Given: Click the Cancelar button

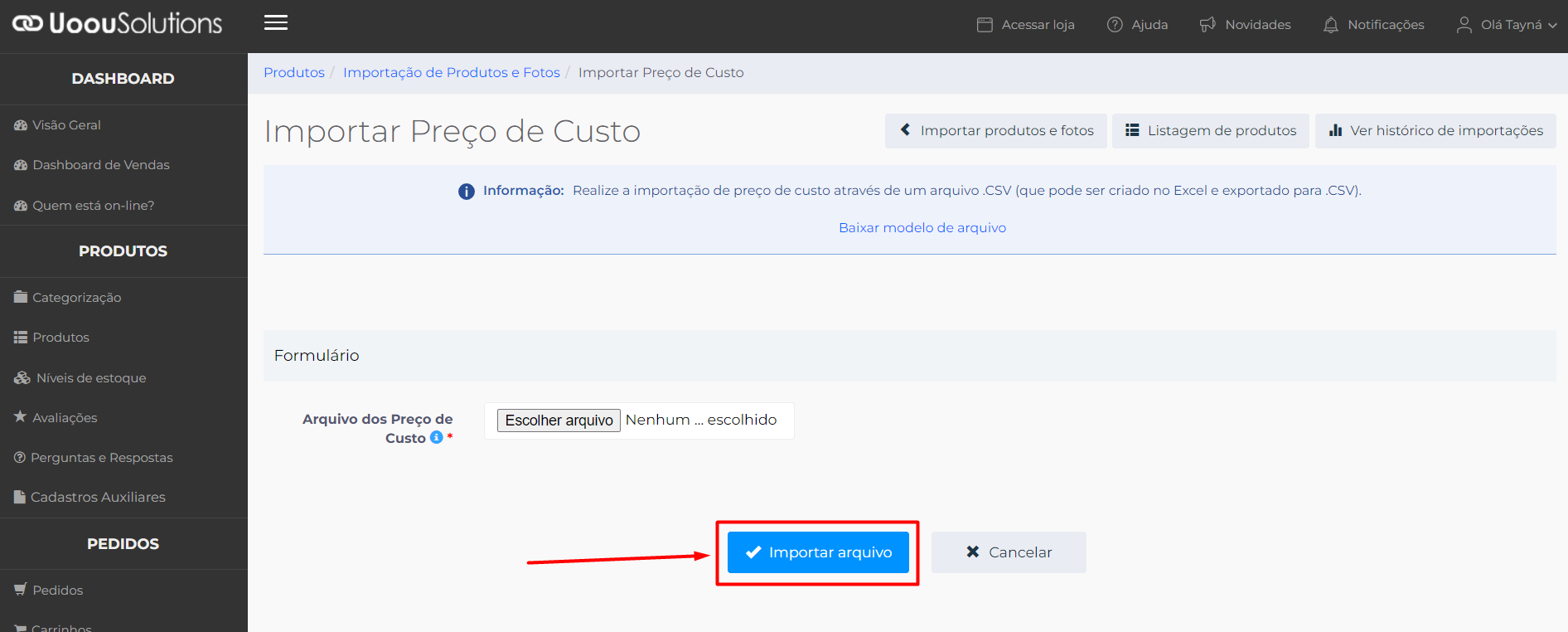Looking at the screenshot, I should [1009, 552].
